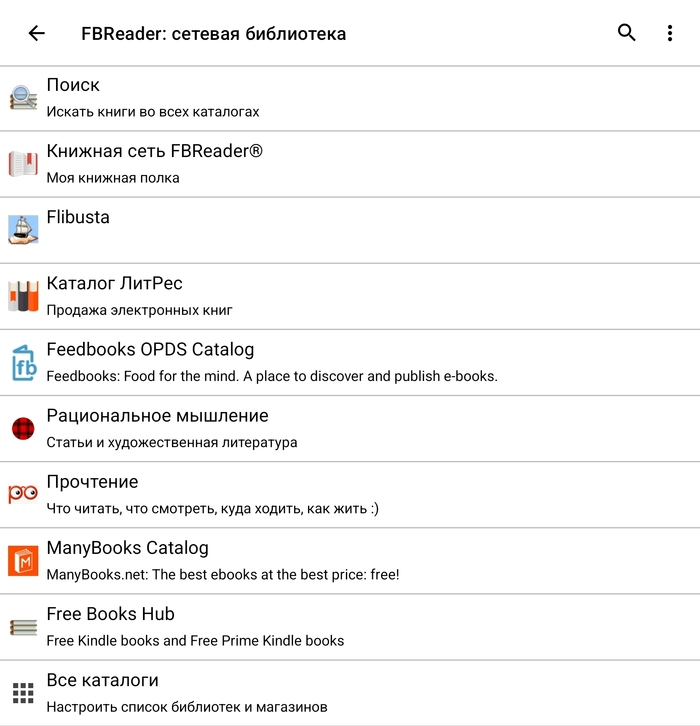Tap the ManyBooks orange logo icon

(23, 561)
